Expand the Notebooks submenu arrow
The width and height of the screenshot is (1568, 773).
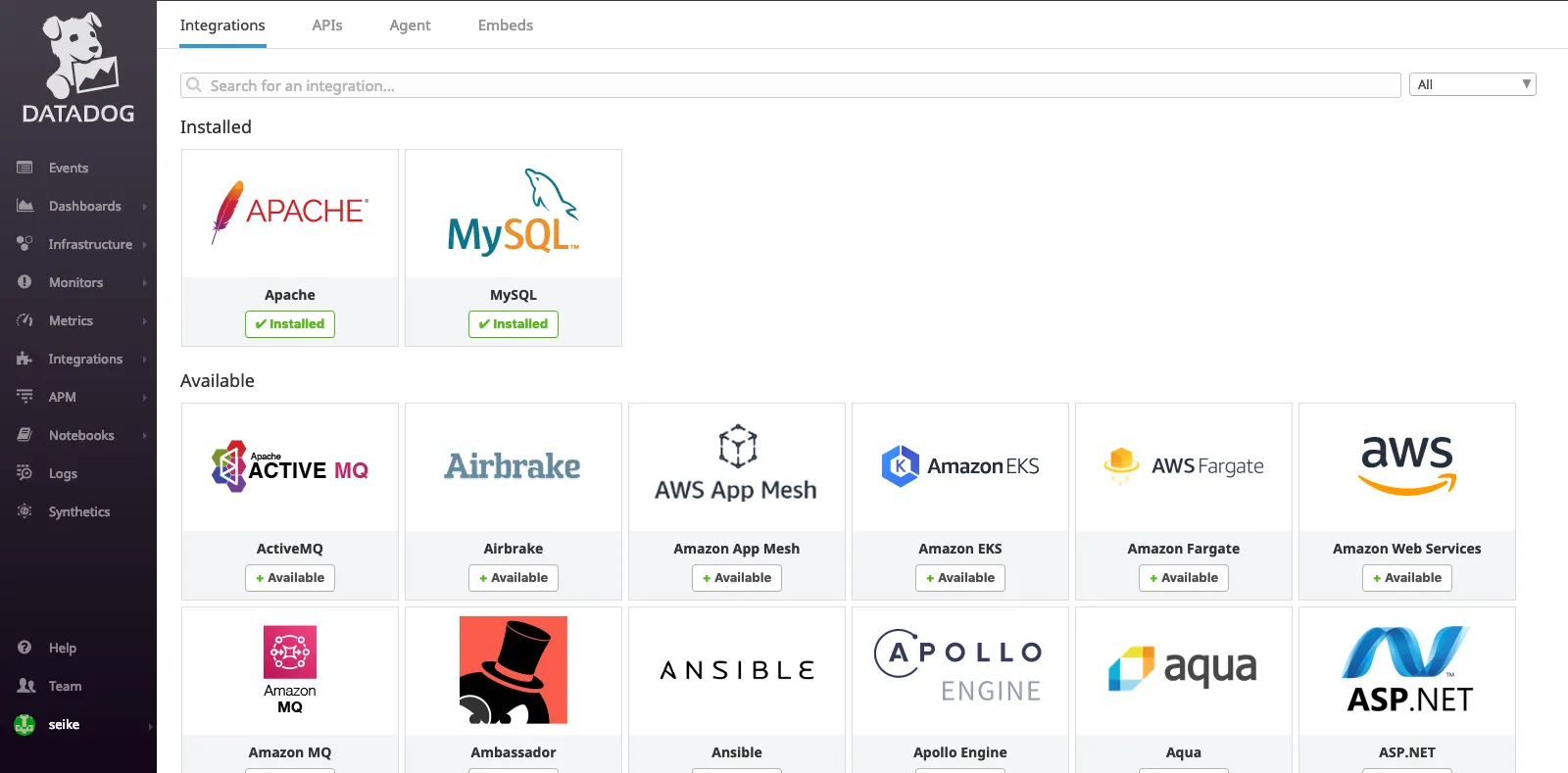click(x=145, y=436)
